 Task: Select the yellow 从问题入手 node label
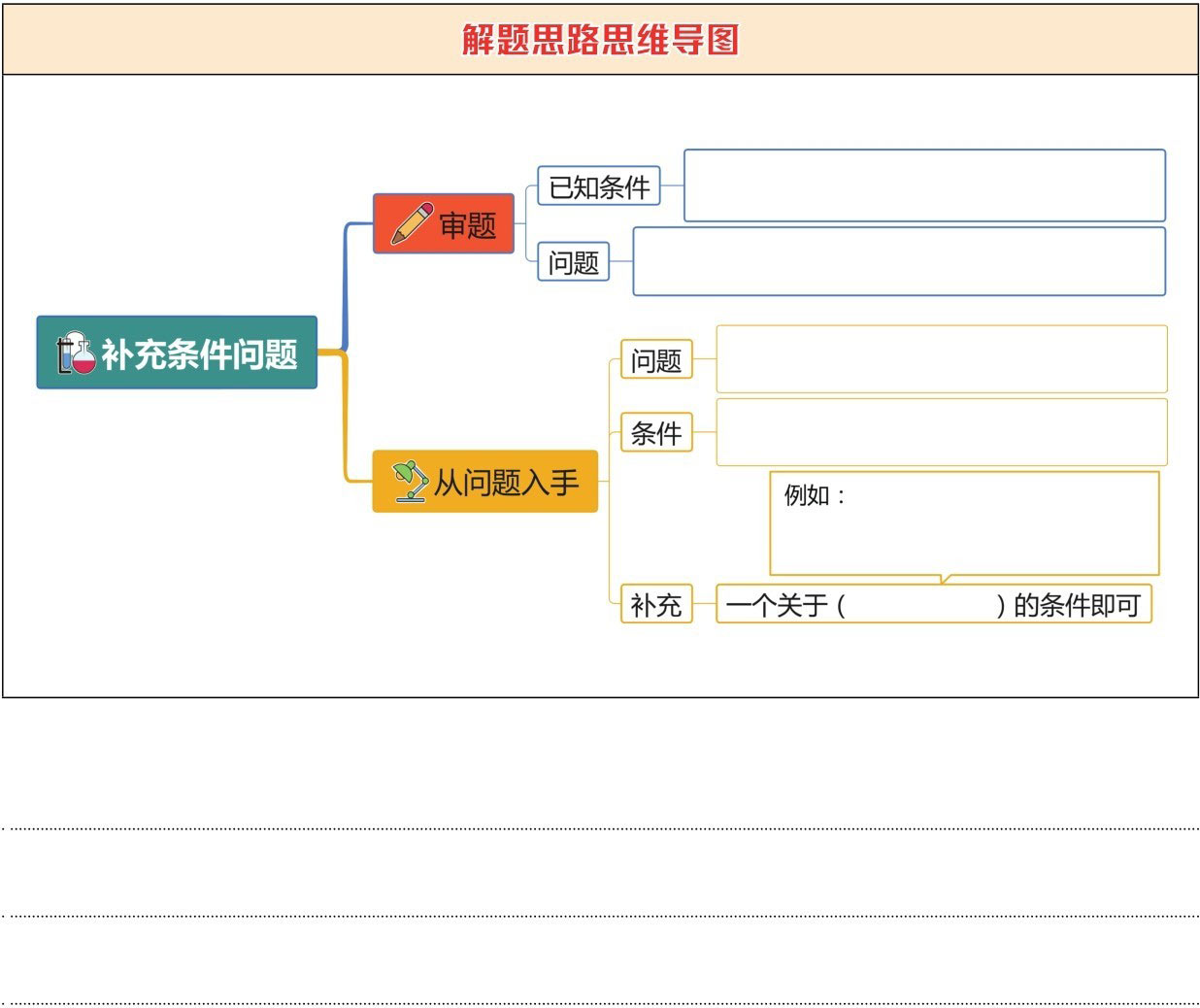click(506, 482)
